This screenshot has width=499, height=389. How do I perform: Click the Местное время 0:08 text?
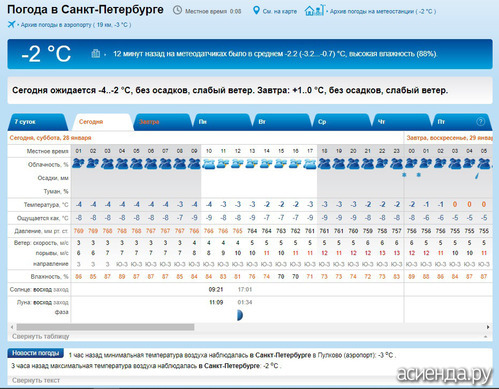click(213, 11)
